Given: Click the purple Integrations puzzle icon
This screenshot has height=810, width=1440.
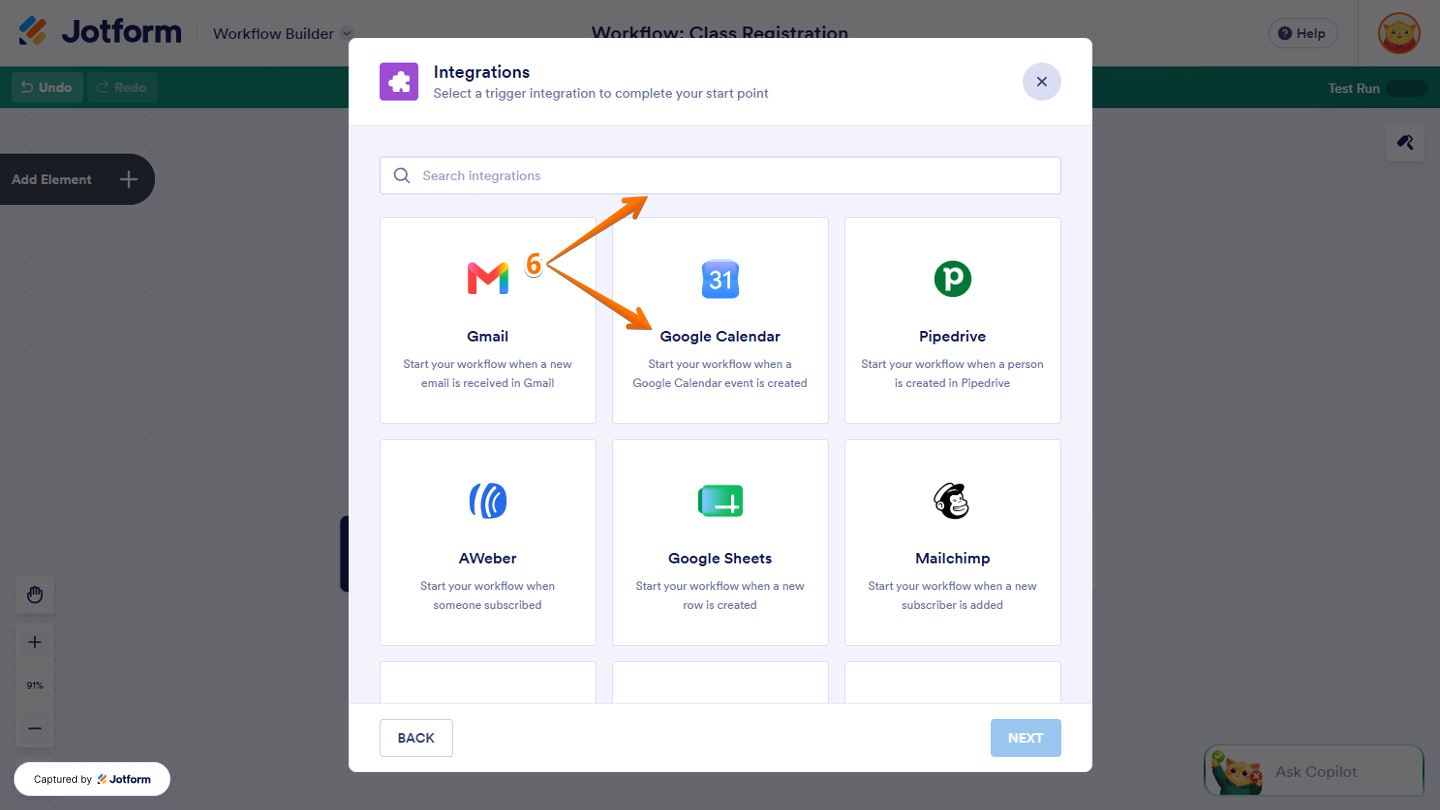Looking at the screenshot, I should pyautogui.click(x=399, y=82).
